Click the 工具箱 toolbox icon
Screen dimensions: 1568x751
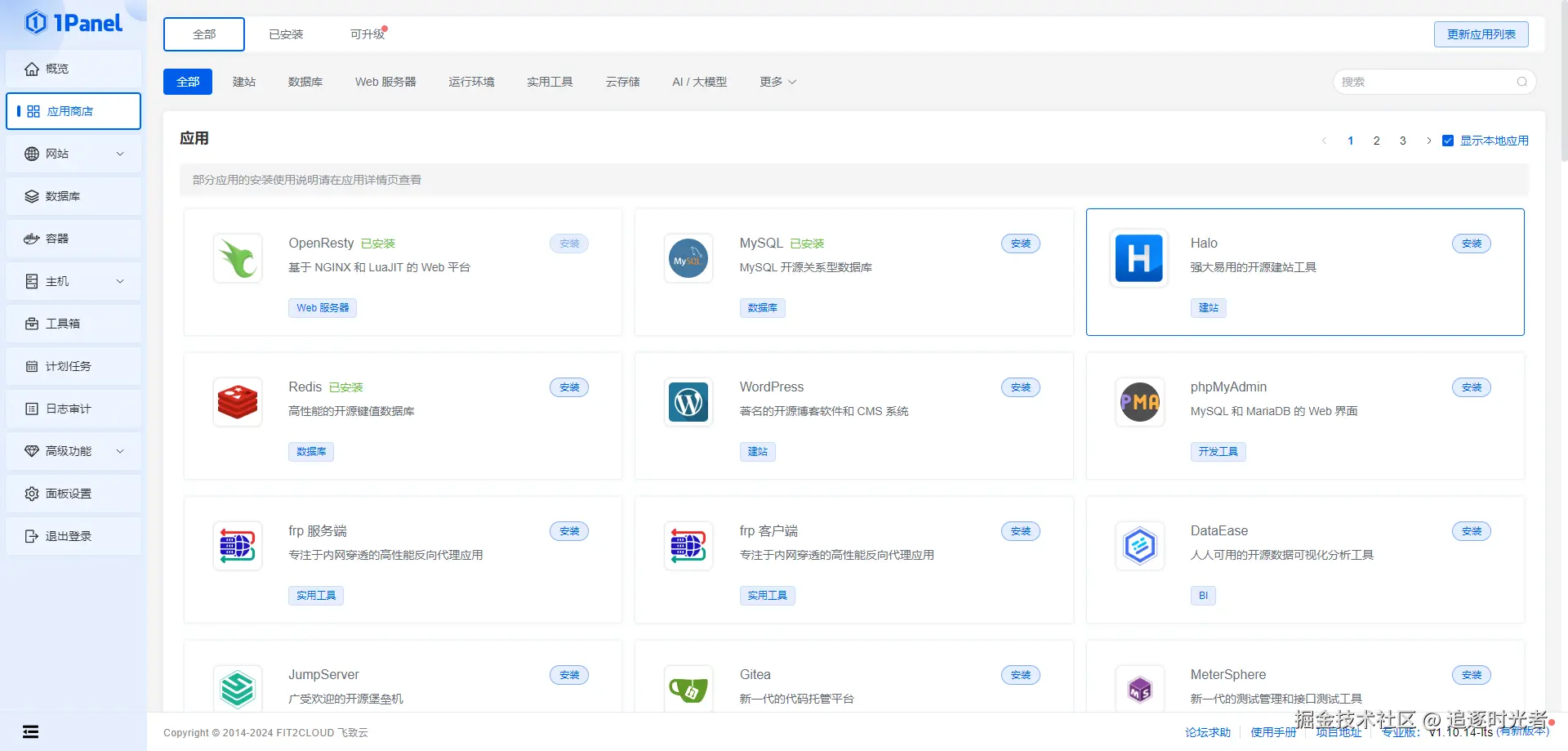point(32,324)
